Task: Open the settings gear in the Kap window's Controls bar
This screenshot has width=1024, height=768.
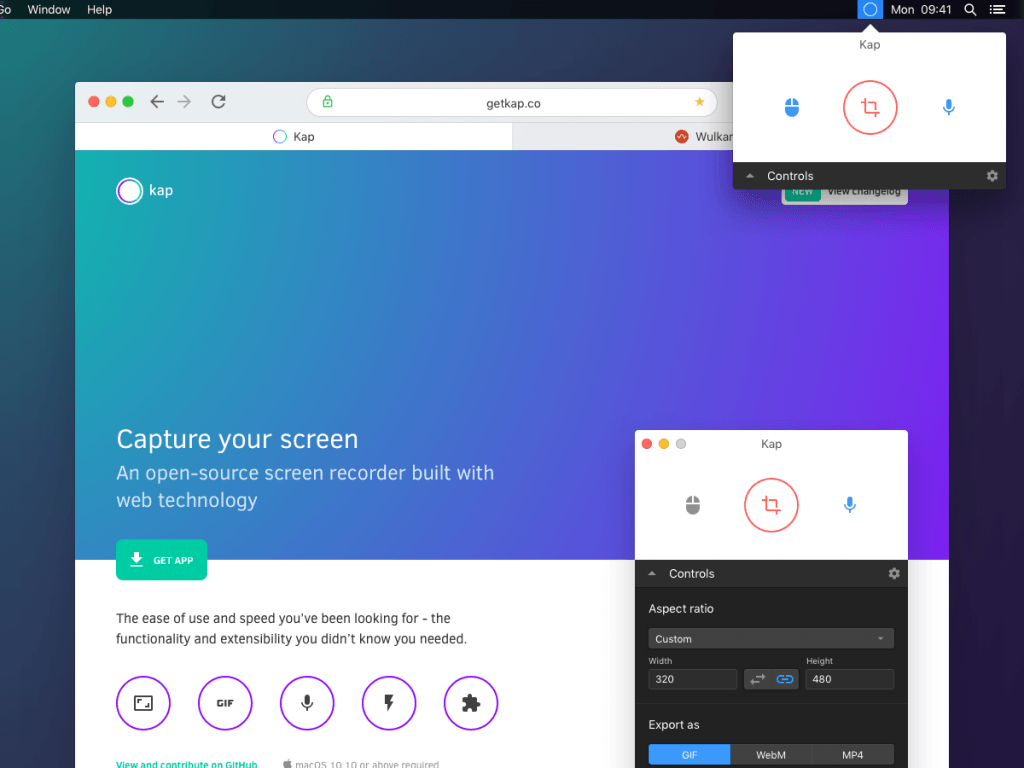Action: point(894,573)
